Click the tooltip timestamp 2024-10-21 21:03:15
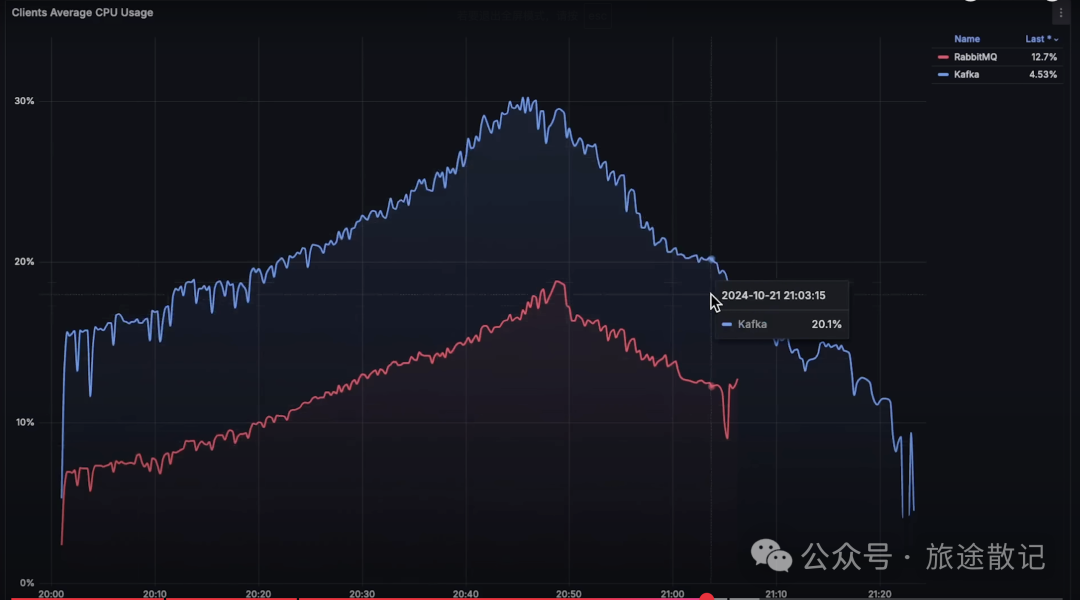This screenshot has height=600, width=1080. pyautogui.click(x=773, y=296)
